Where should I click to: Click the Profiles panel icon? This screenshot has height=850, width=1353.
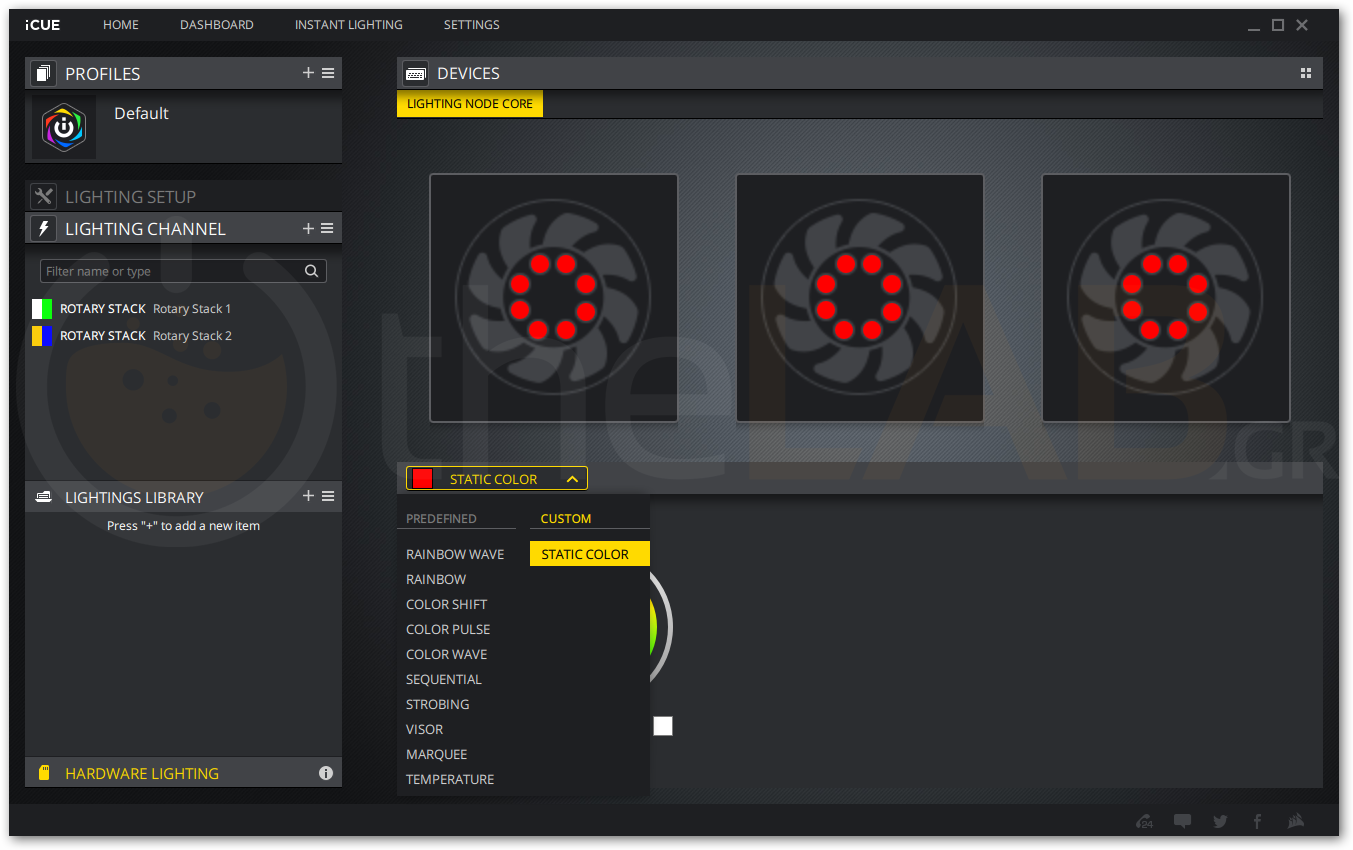[43, 73]
